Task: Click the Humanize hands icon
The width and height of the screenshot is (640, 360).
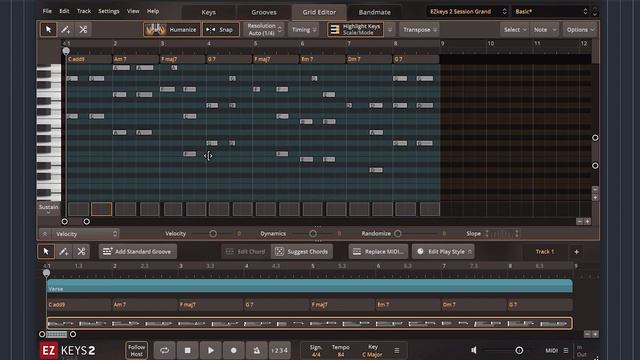Action: [156, 29]
